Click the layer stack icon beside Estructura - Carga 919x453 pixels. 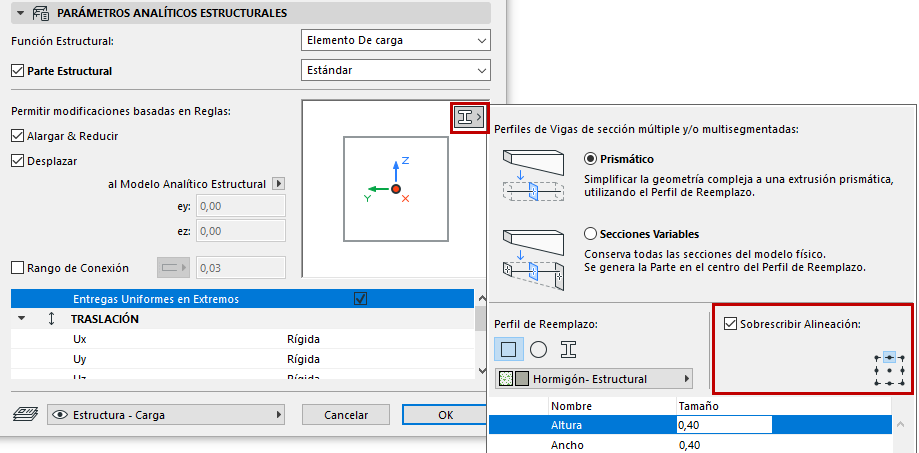coord(25,414)
